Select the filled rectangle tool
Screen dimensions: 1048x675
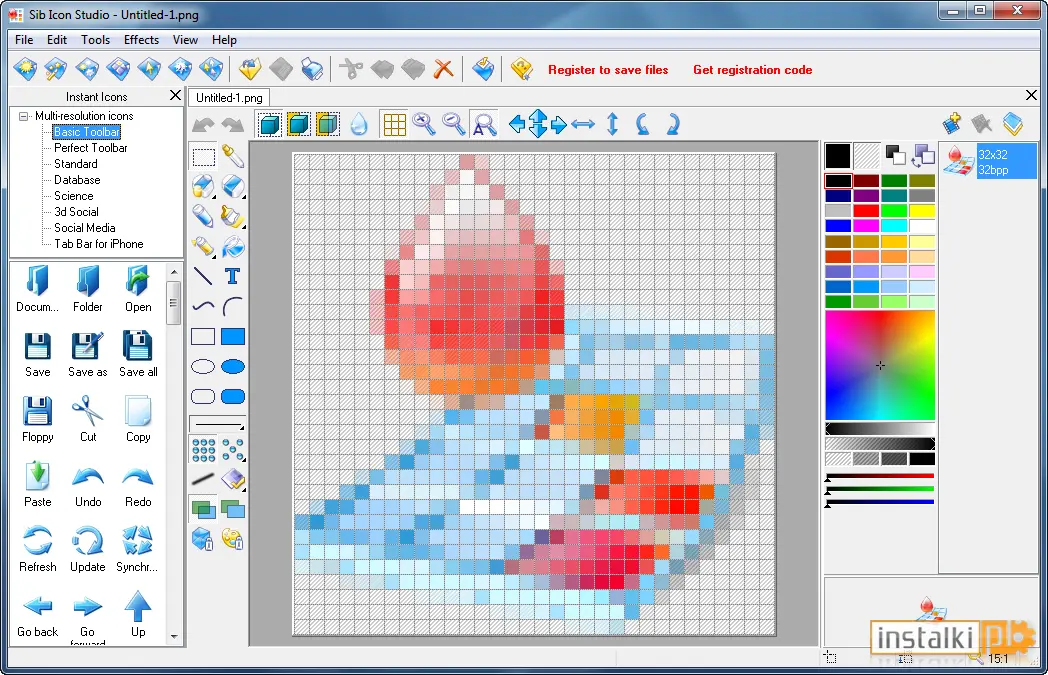pyautogui.click(x=233, y=337)
